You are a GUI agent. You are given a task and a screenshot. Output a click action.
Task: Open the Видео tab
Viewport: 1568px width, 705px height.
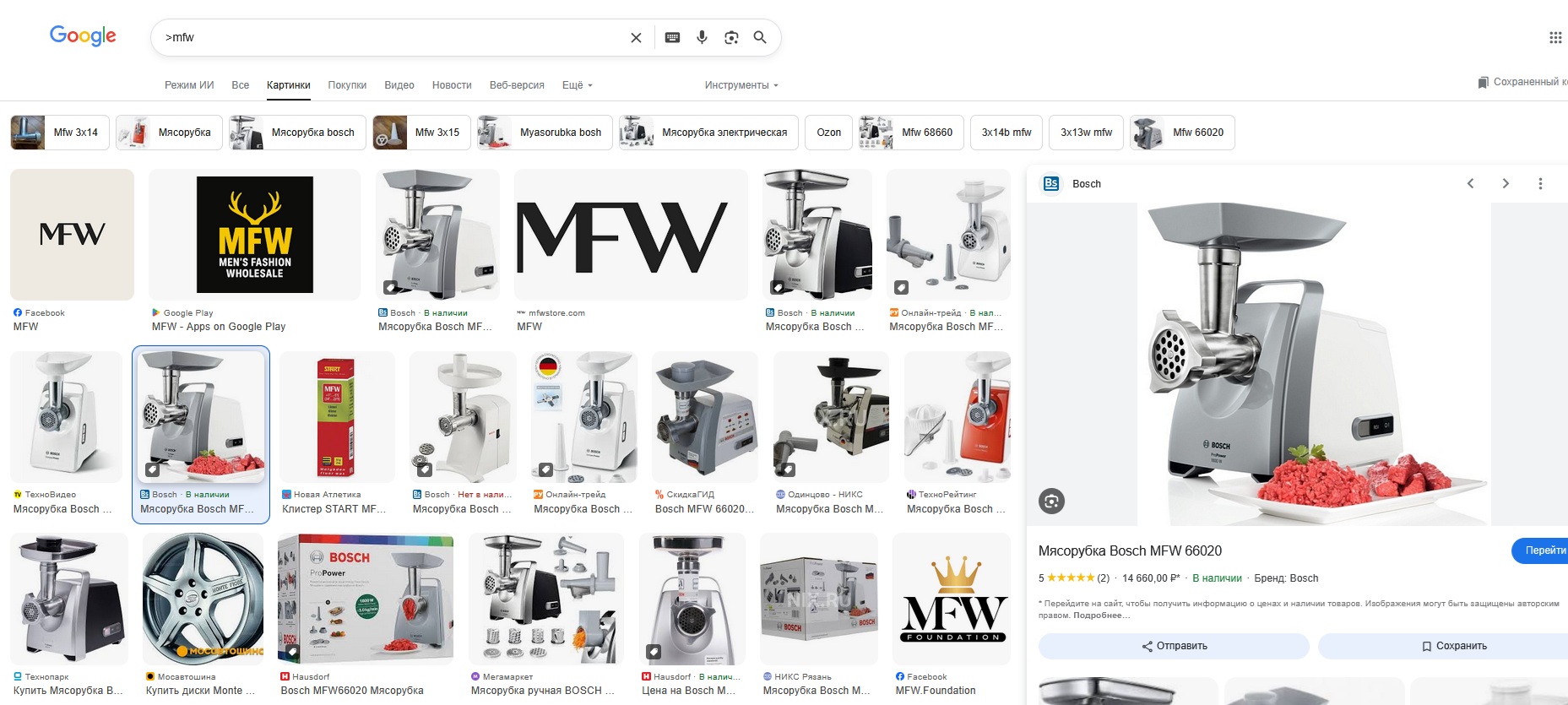399,85
